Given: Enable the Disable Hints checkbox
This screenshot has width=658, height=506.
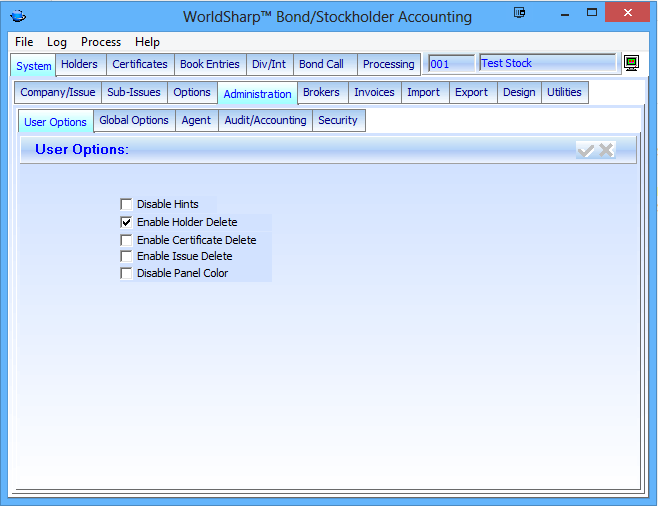Looking at the screenshot, I should point(126,204).
